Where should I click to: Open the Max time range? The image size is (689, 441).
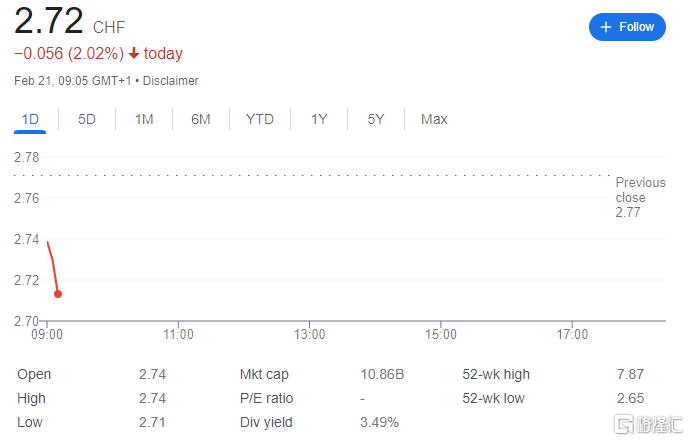434,119
